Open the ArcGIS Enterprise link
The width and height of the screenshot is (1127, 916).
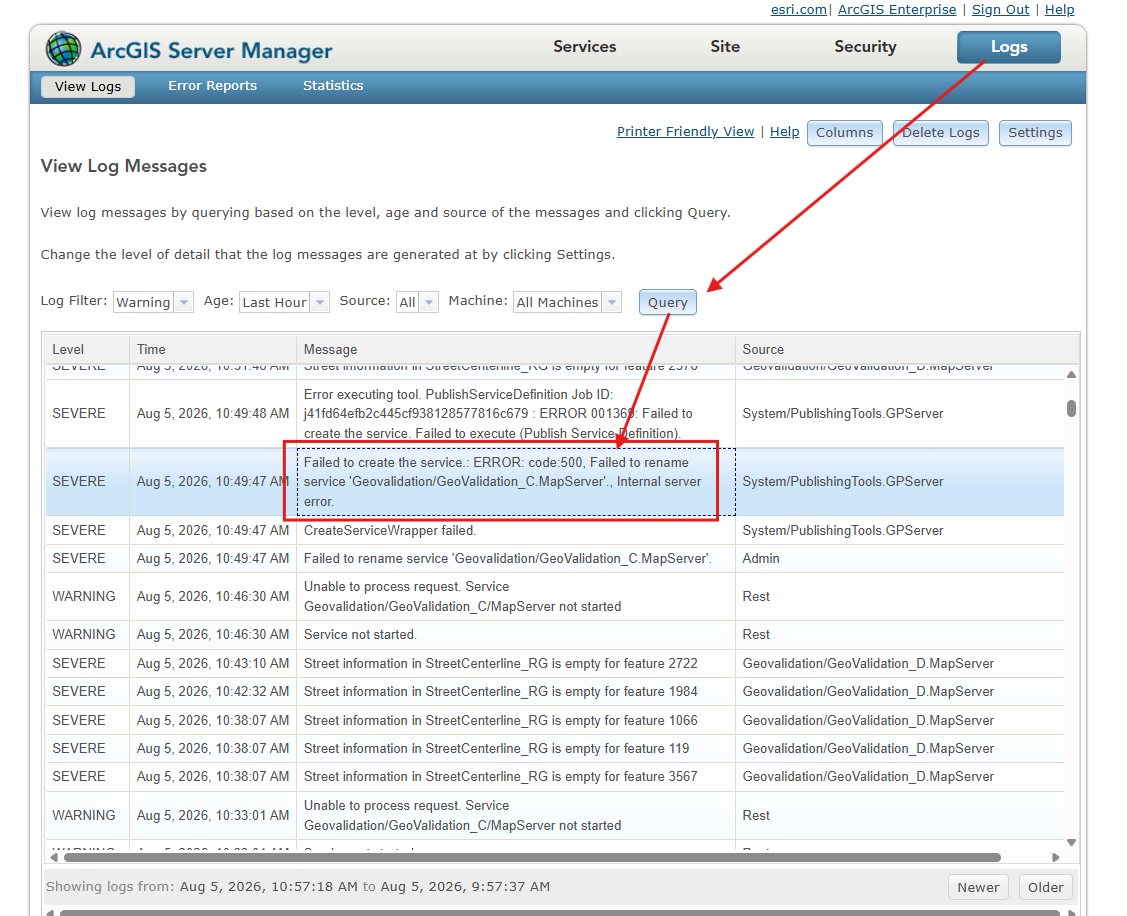(x=896, y=9)
